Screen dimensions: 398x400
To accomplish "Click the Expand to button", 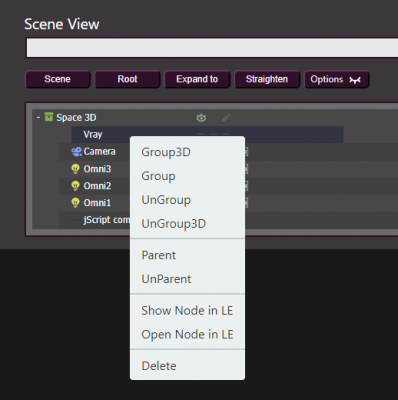I will pos(197,79).
